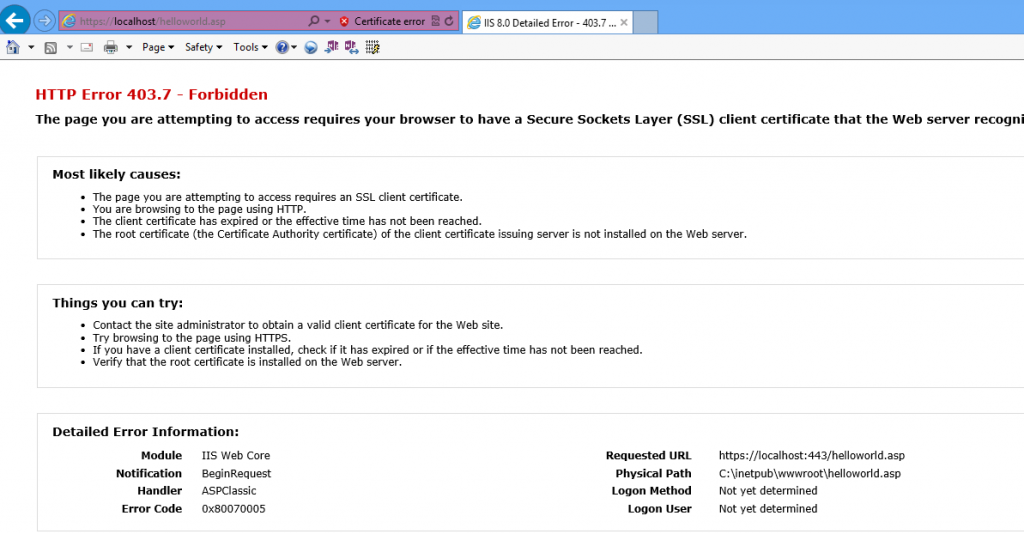The width and height of the screenshot is (1024, 534).
Task: Close the IIS 8.0 Detailed Error tab
Action: (624, 23)
